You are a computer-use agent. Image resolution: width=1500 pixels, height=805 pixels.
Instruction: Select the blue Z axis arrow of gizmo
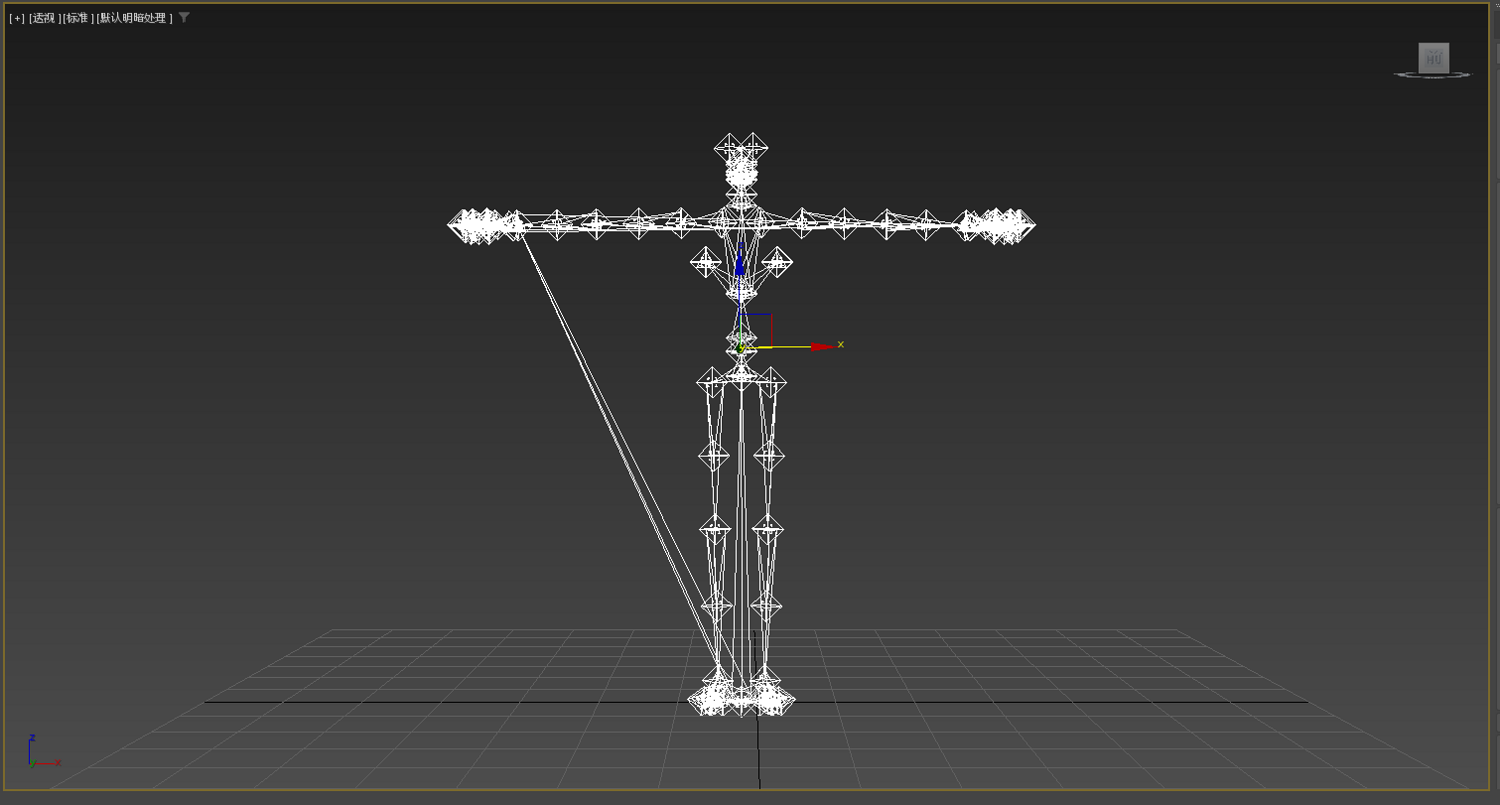click(740, 264)
